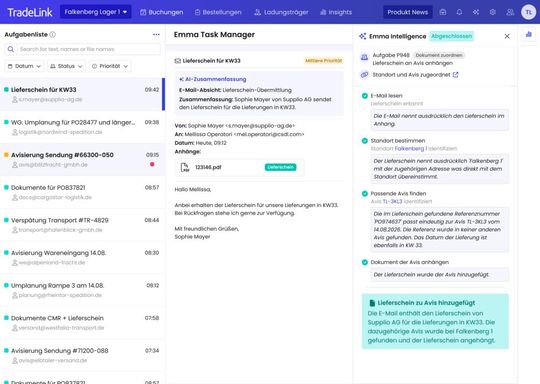This screenshot has width=540, height=384.
Task: Open the Ladungsträger menu
Action: [281, 12]
